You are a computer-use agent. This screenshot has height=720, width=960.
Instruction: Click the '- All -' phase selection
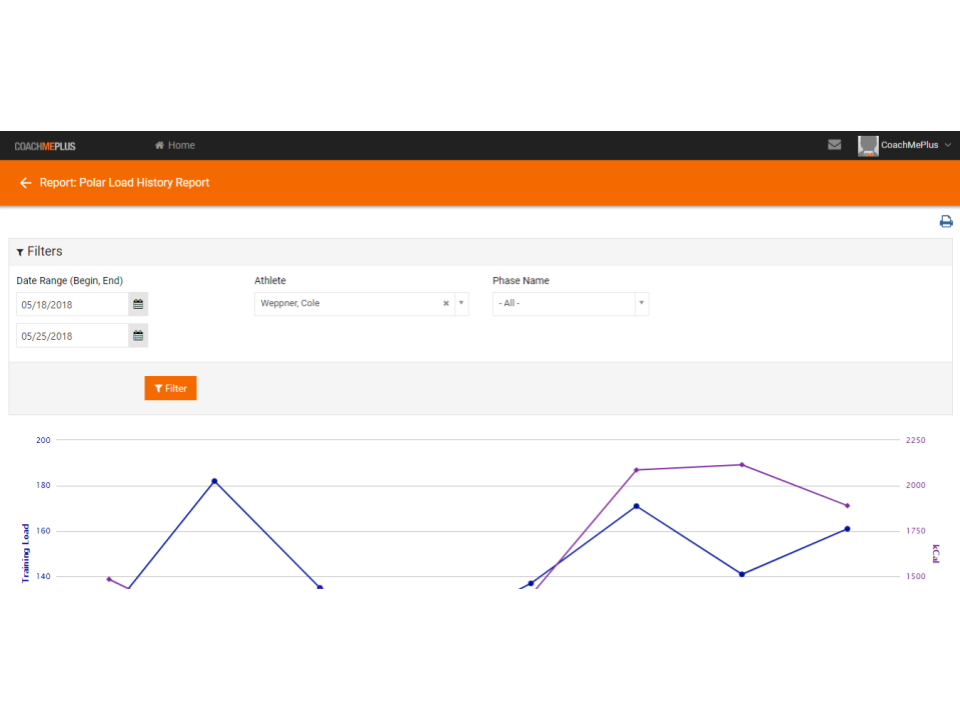coord(564,304)
